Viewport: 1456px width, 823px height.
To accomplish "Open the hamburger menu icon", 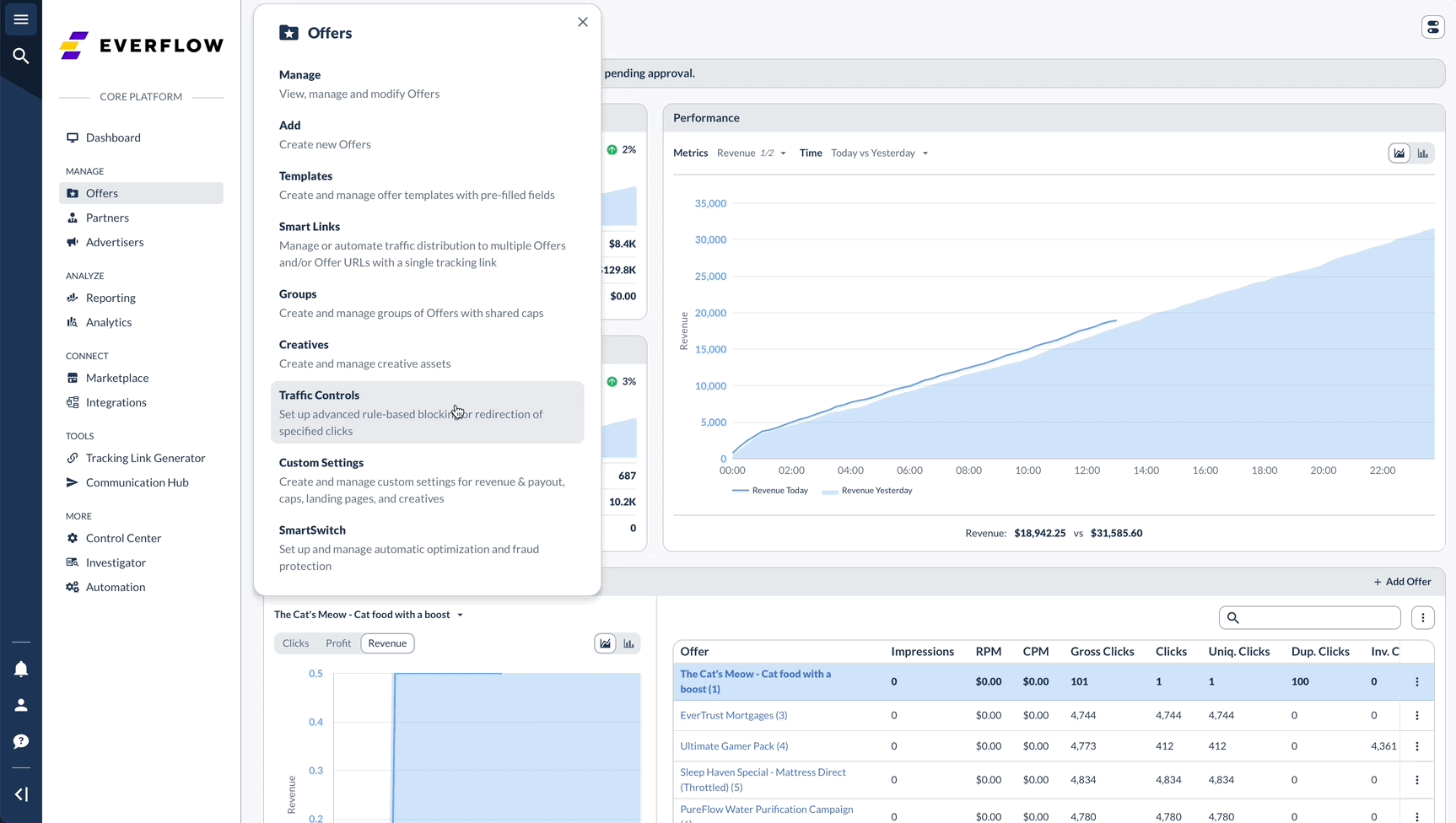I will (x=21, y=19).
